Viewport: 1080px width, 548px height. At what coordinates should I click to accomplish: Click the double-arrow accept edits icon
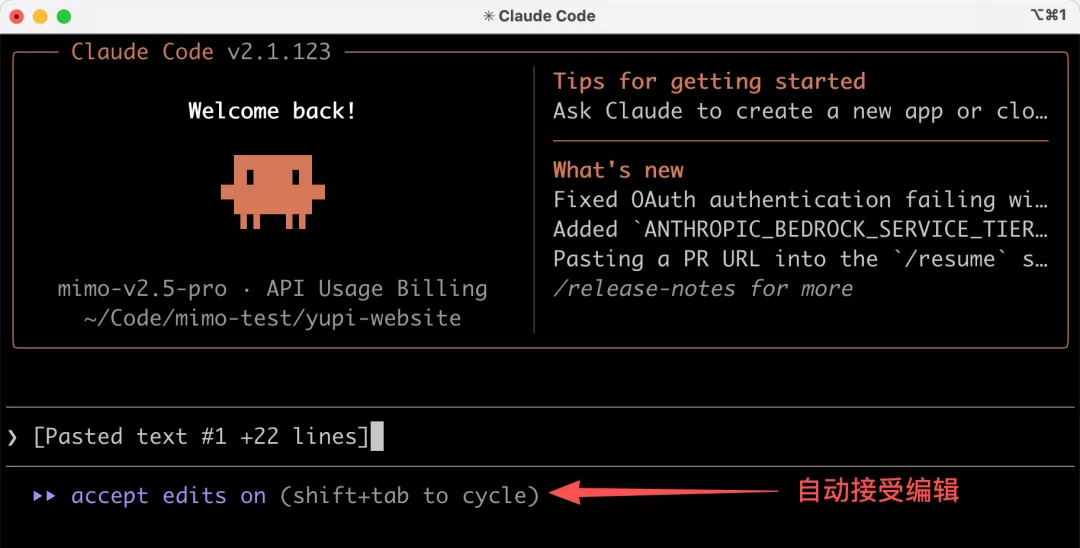44,496
